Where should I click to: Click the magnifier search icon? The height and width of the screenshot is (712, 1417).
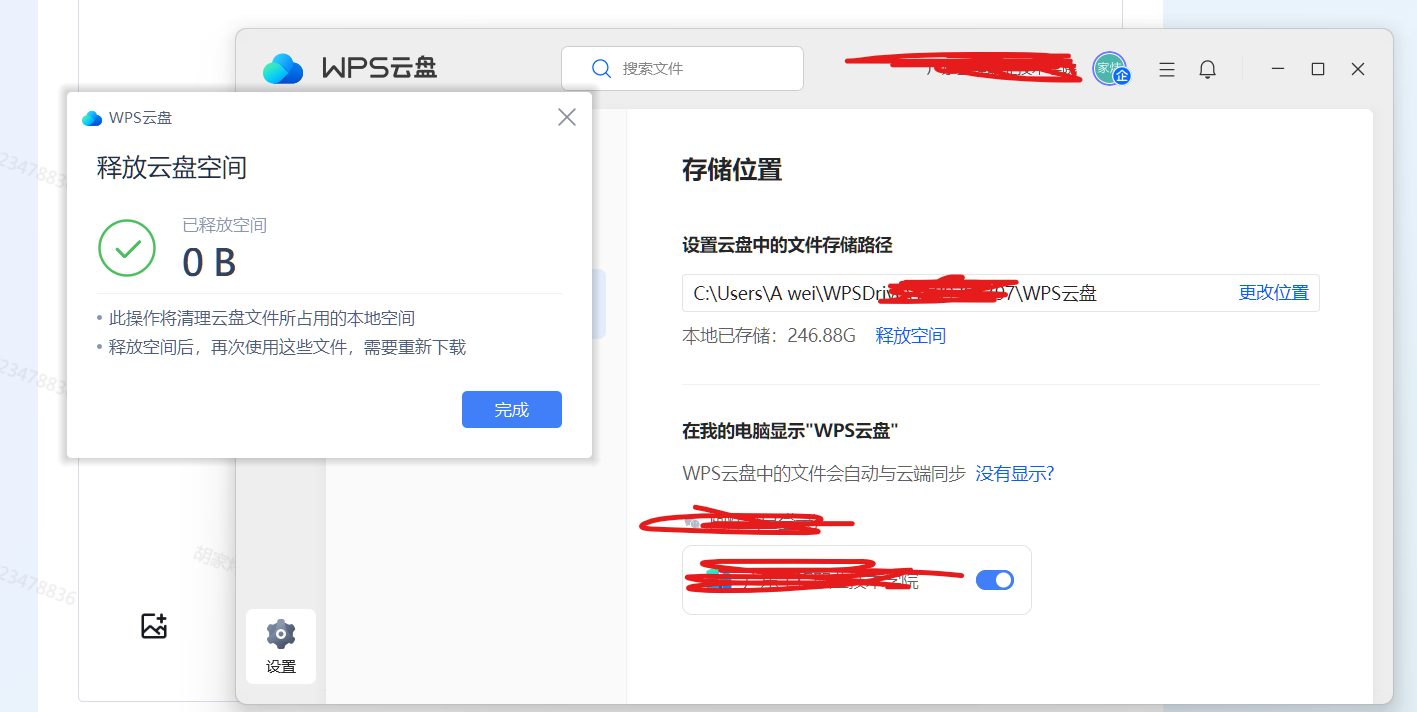coord(601,68)
